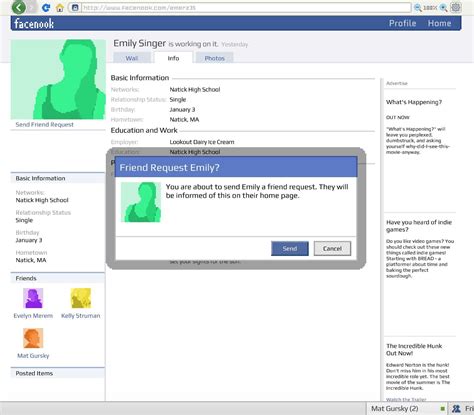Open the "Have you heard of indie games?" ad
The width and height of the screenshot is (474, 415).
click(419, 226)
